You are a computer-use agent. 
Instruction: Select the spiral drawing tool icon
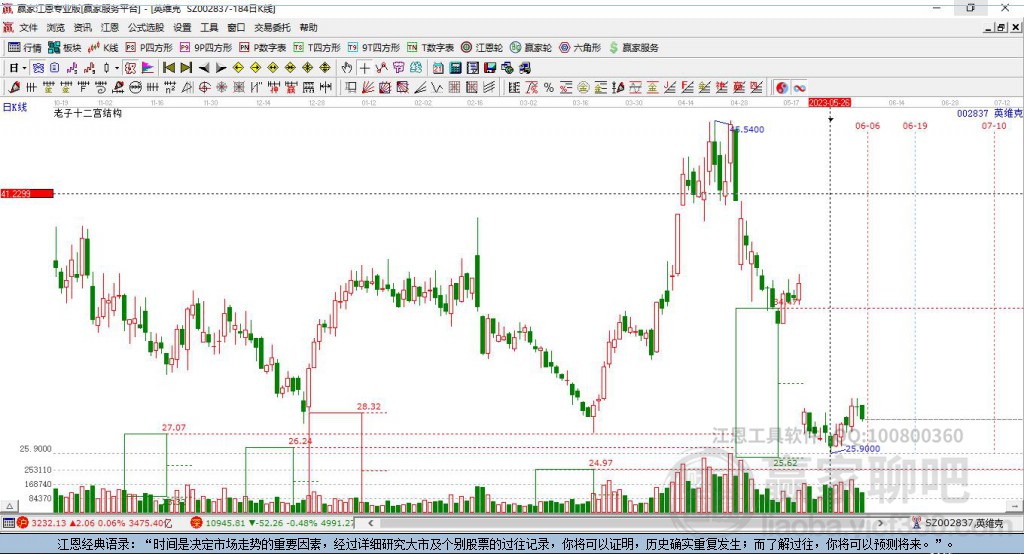click(x=101, y=88)
